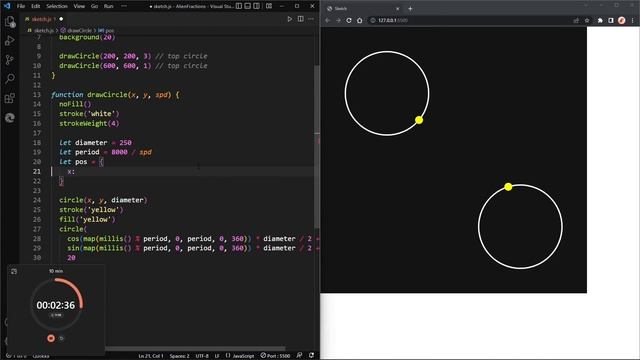Image resolution: width=640 pixels, height=360 pixels.
Task: Open the editor More Actions ellipsis
Action: [x=311, y=19]
